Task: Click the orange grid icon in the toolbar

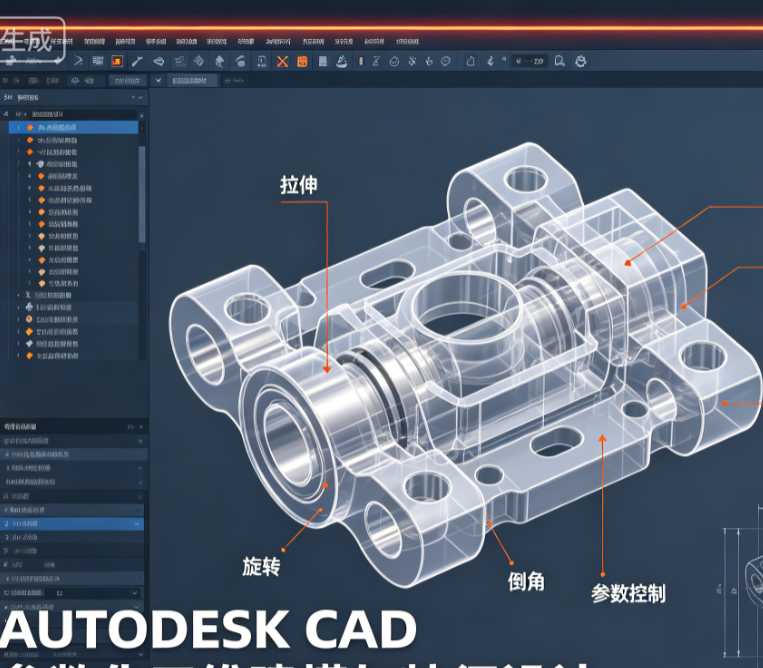Action: tap(302, 61)
